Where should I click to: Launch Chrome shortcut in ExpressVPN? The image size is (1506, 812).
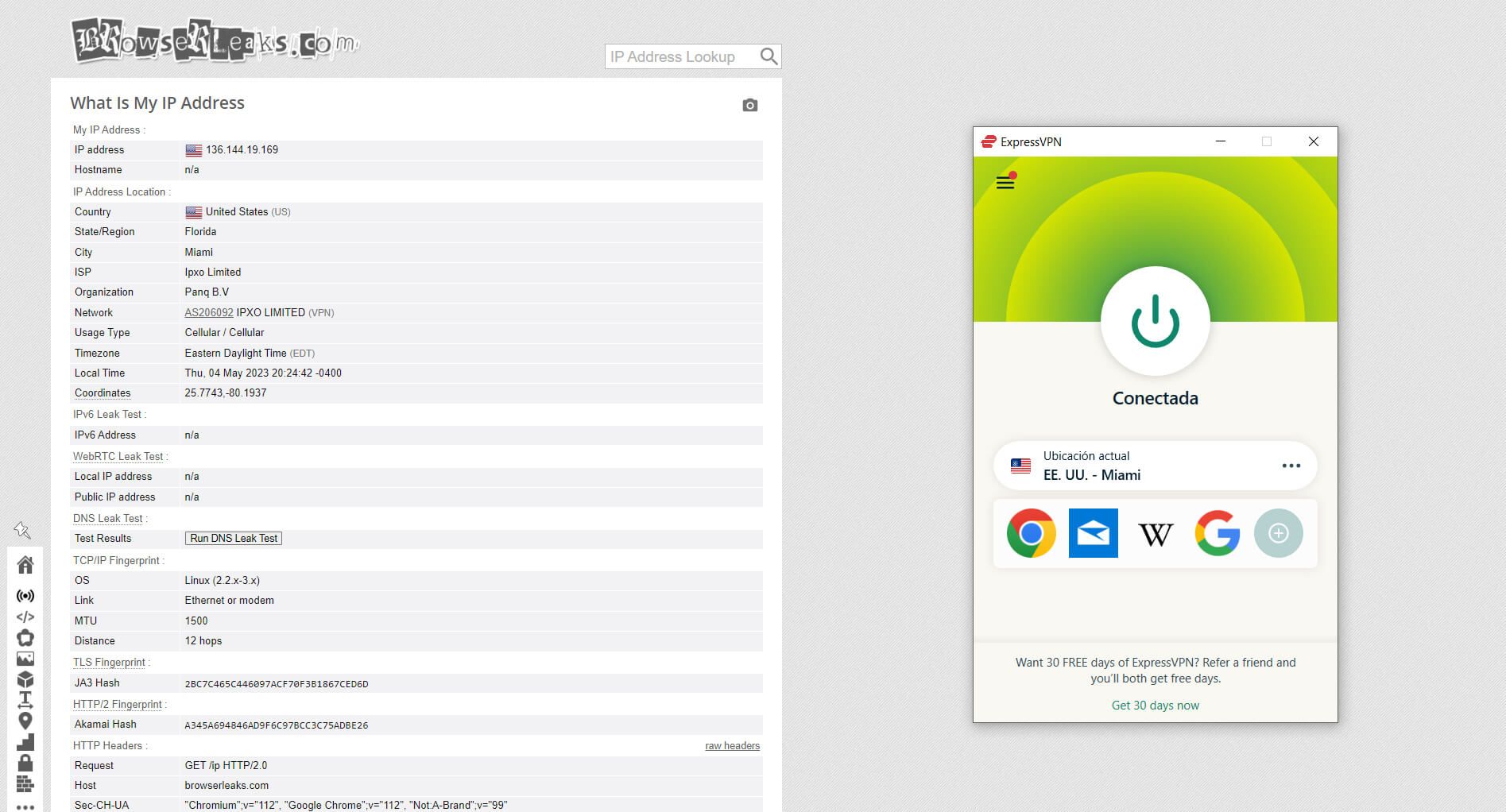1031,533
